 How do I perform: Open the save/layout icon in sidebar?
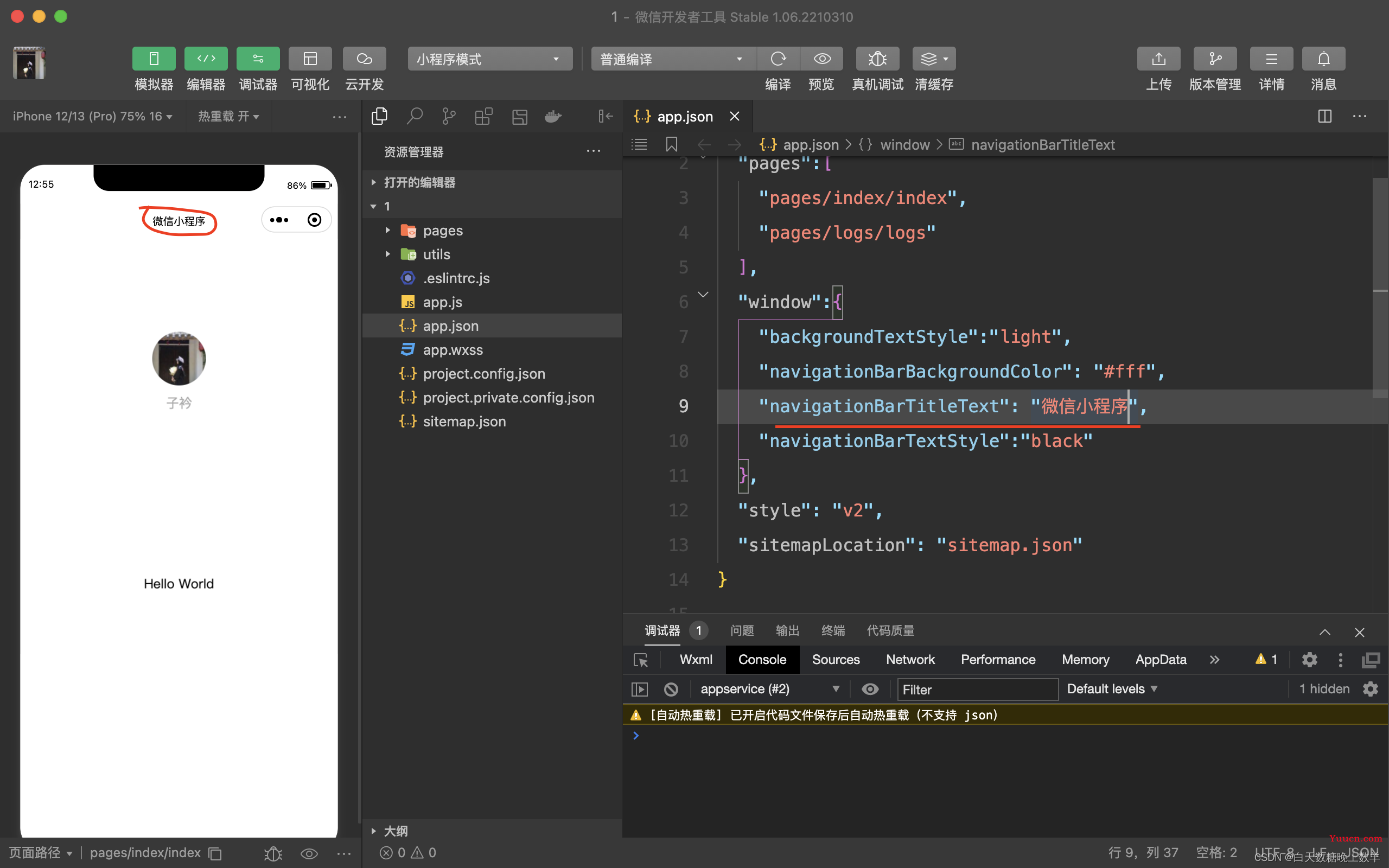[x=519, y=117]
